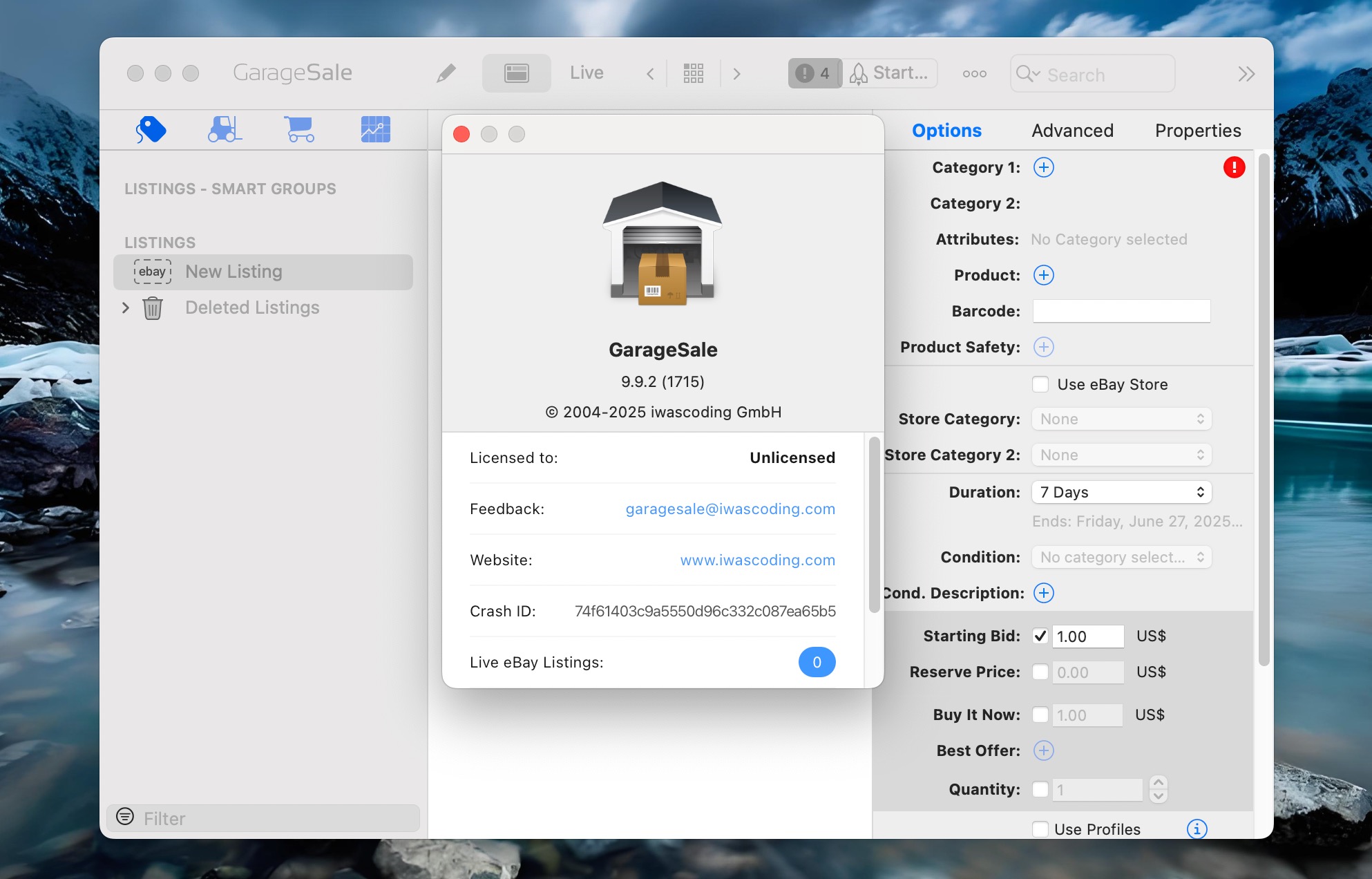The height and width of the screenshot is (879, 1372).
Task: Enable the Reserve Price checkbox
Action: click(1040, 672)
